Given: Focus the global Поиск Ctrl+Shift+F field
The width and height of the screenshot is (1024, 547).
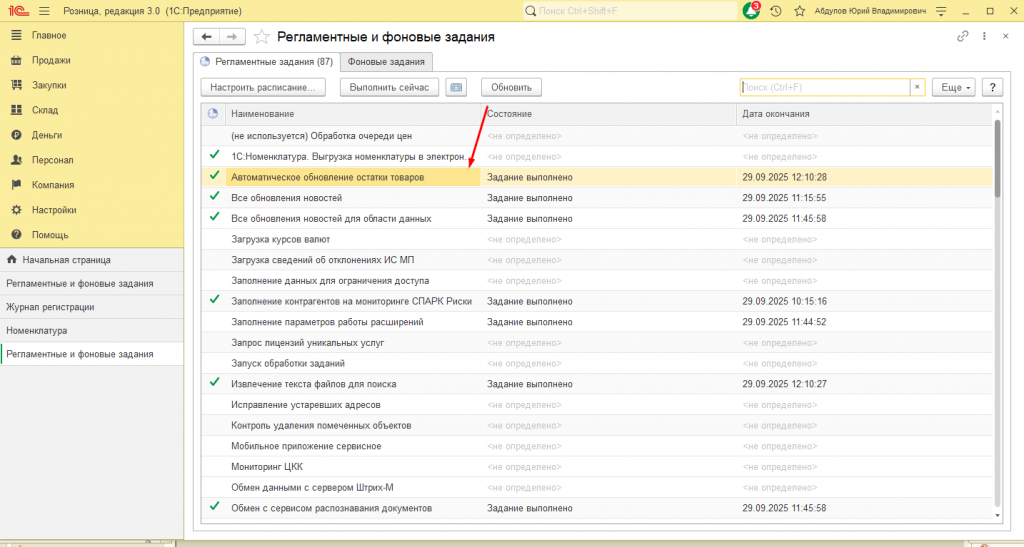Looking at the screenshot, I should tap(631, 11).
